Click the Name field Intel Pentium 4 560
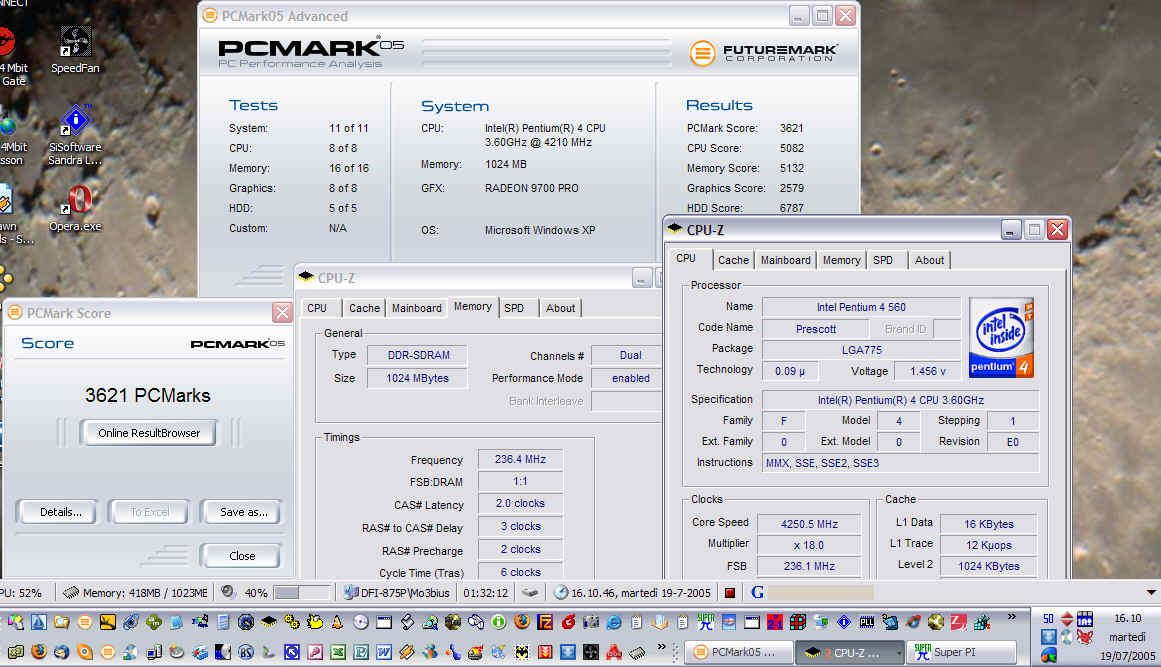This screenshot has height=667, width=1161. [x=861, y=306]
